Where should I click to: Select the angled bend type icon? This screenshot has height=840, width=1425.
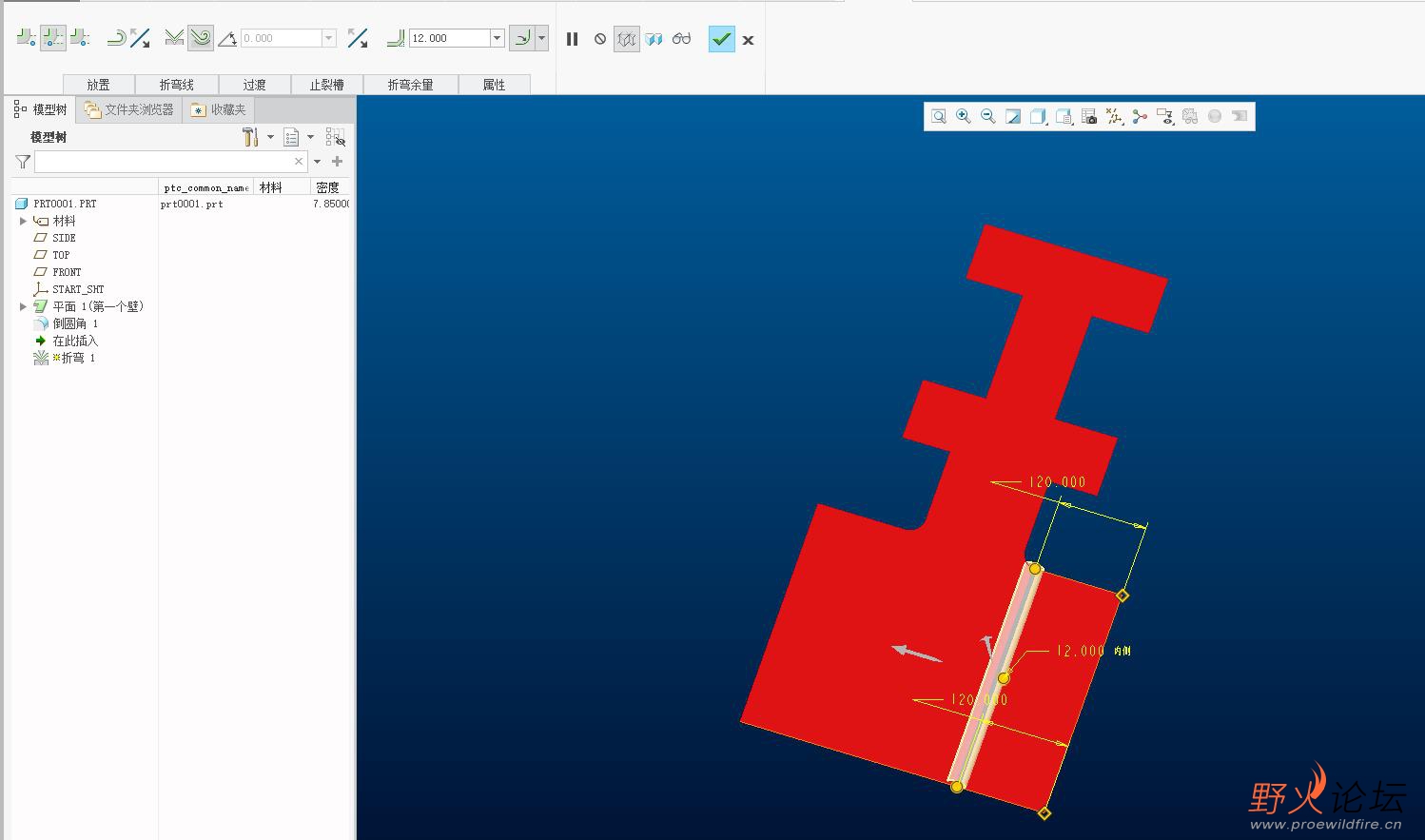click(x=174, y=38)
